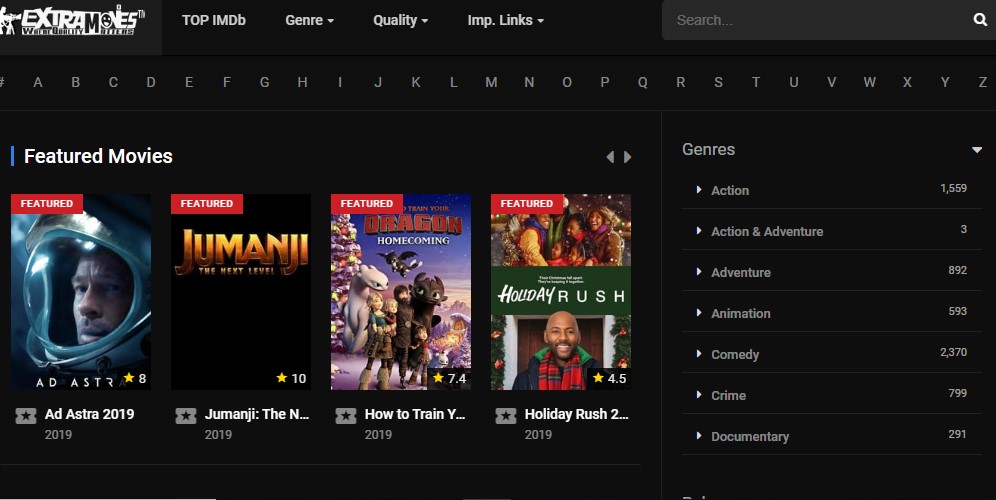This screenshot has width=996, height=500.
Task: Click the FEATURED badge on Ad Astra
Action: [x=47, y=203]
